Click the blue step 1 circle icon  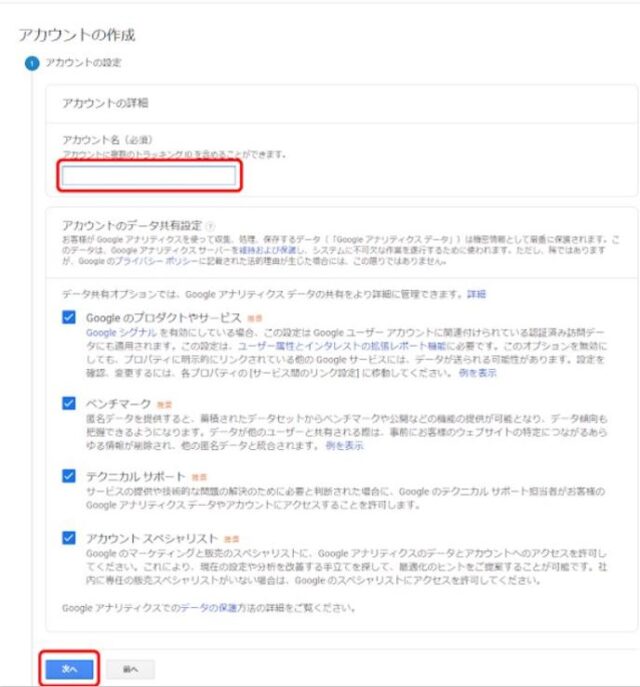click(32, 64)
